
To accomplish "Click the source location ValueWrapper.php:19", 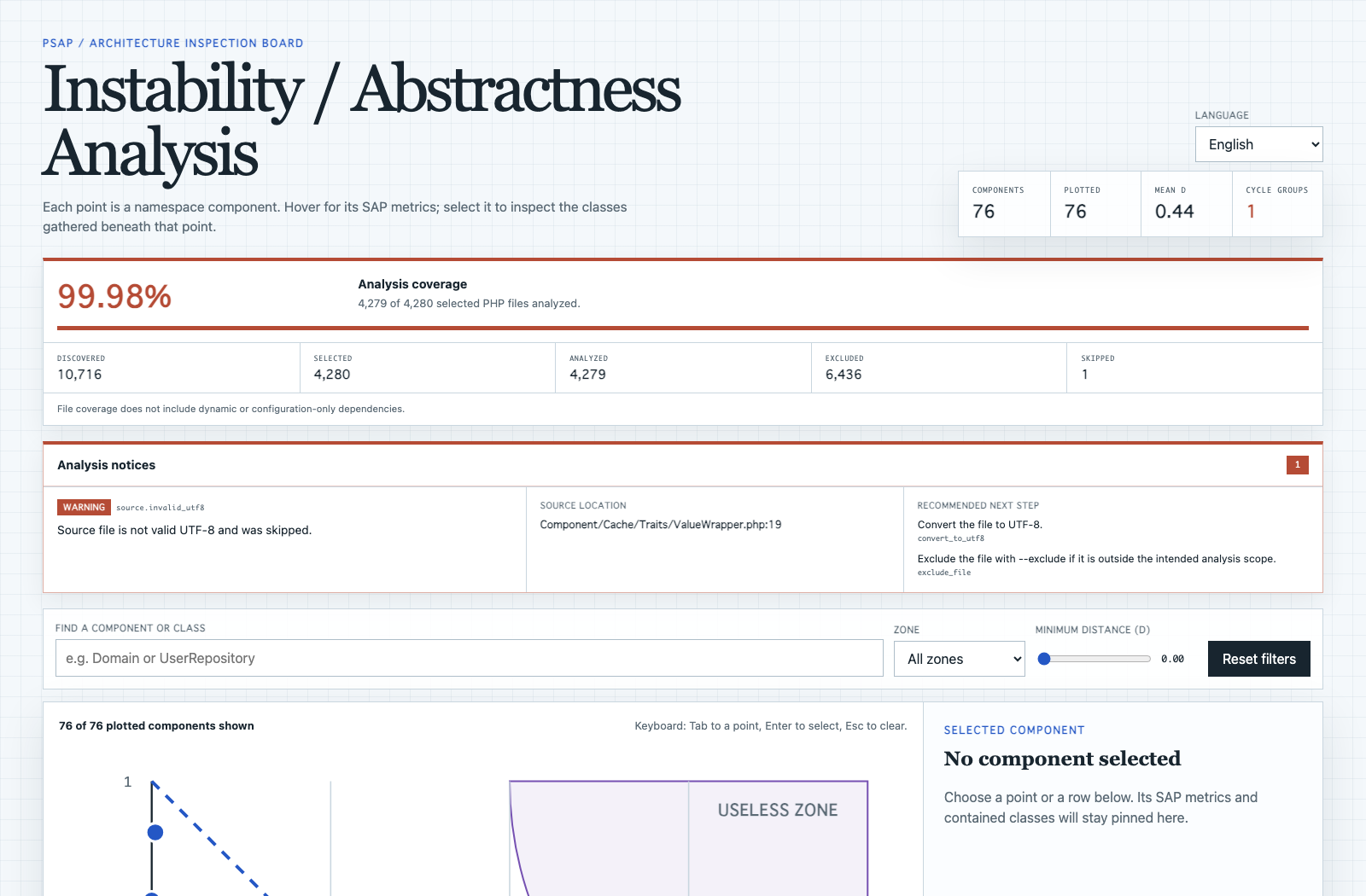I will pyautogui.click(x=661, y=525).
